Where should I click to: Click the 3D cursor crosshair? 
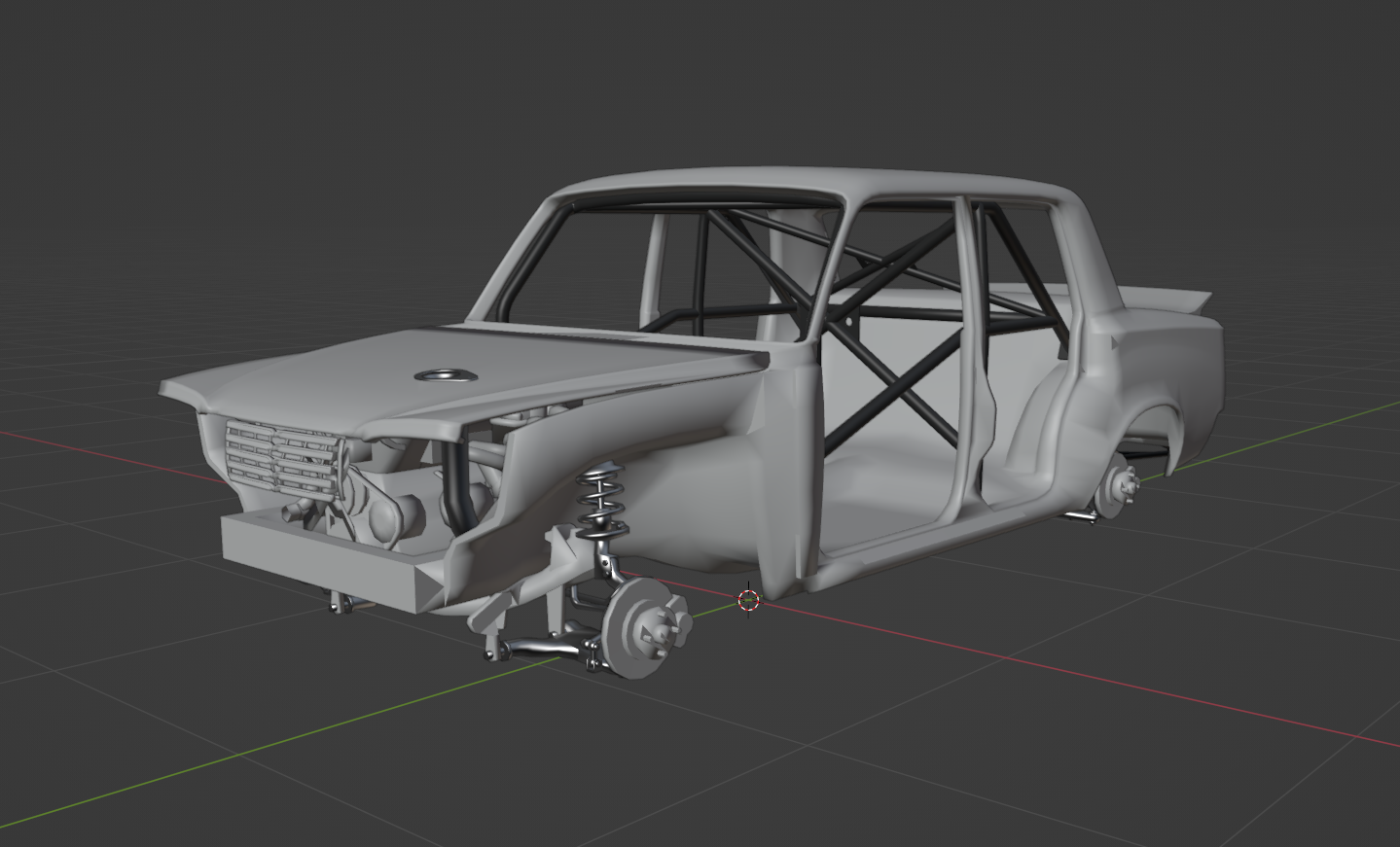click(x=747, y=600)
